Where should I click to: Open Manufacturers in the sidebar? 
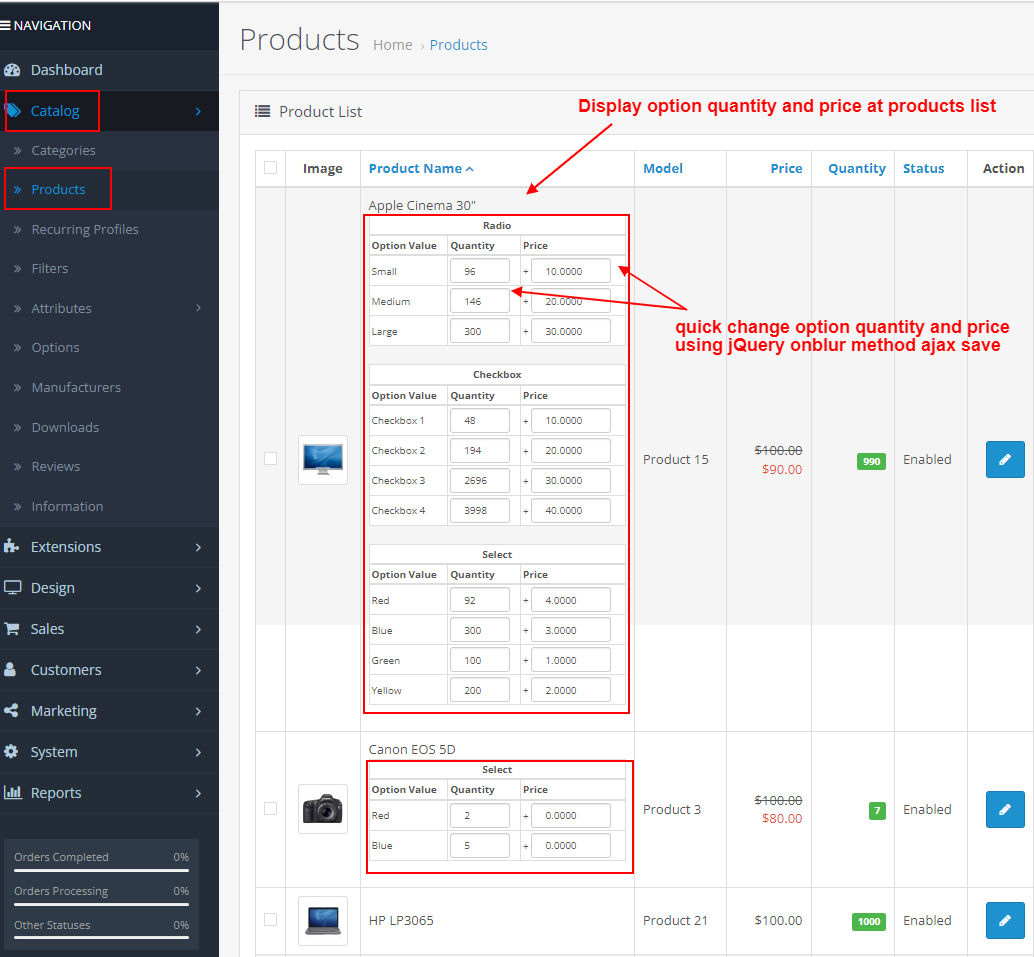[76, 387]
